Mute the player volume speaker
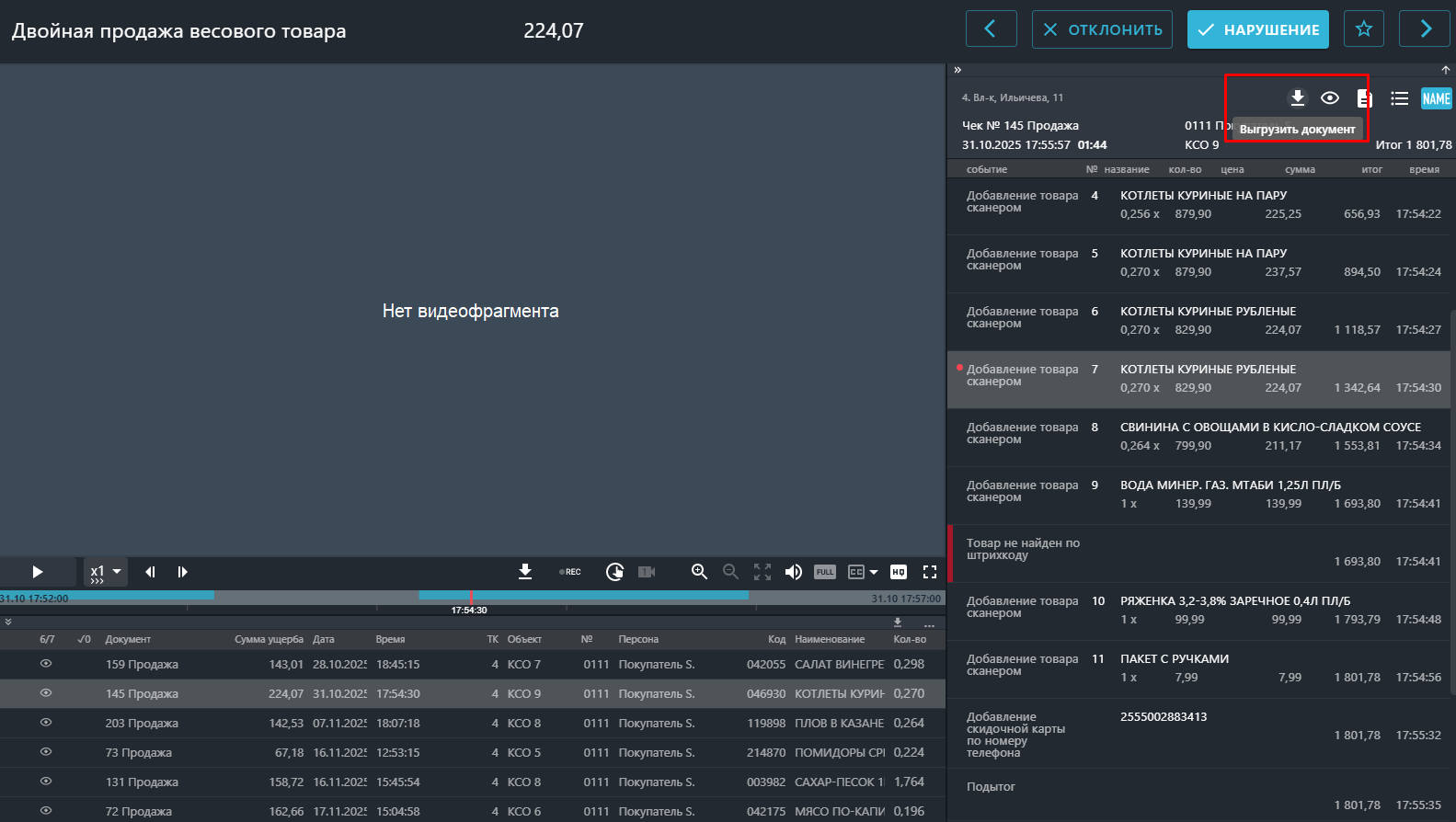 tap(793, 572)
